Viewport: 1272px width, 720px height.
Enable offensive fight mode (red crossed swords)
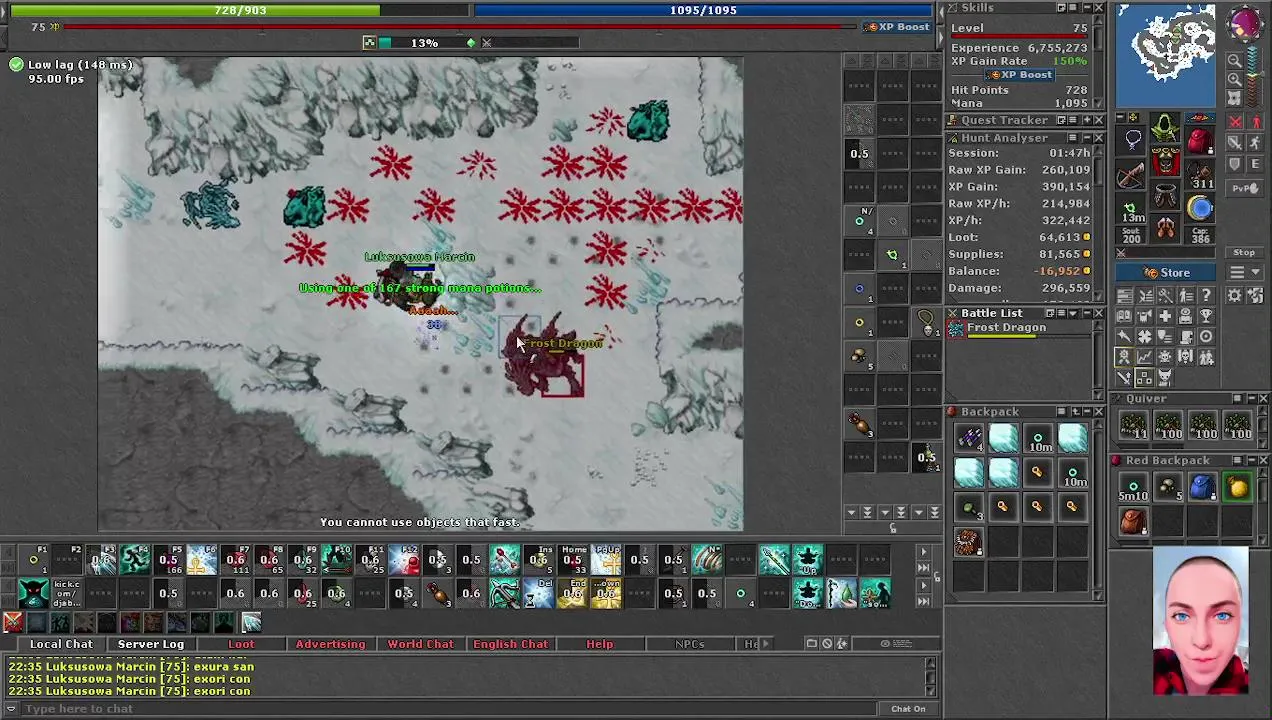pos(1234,121)
